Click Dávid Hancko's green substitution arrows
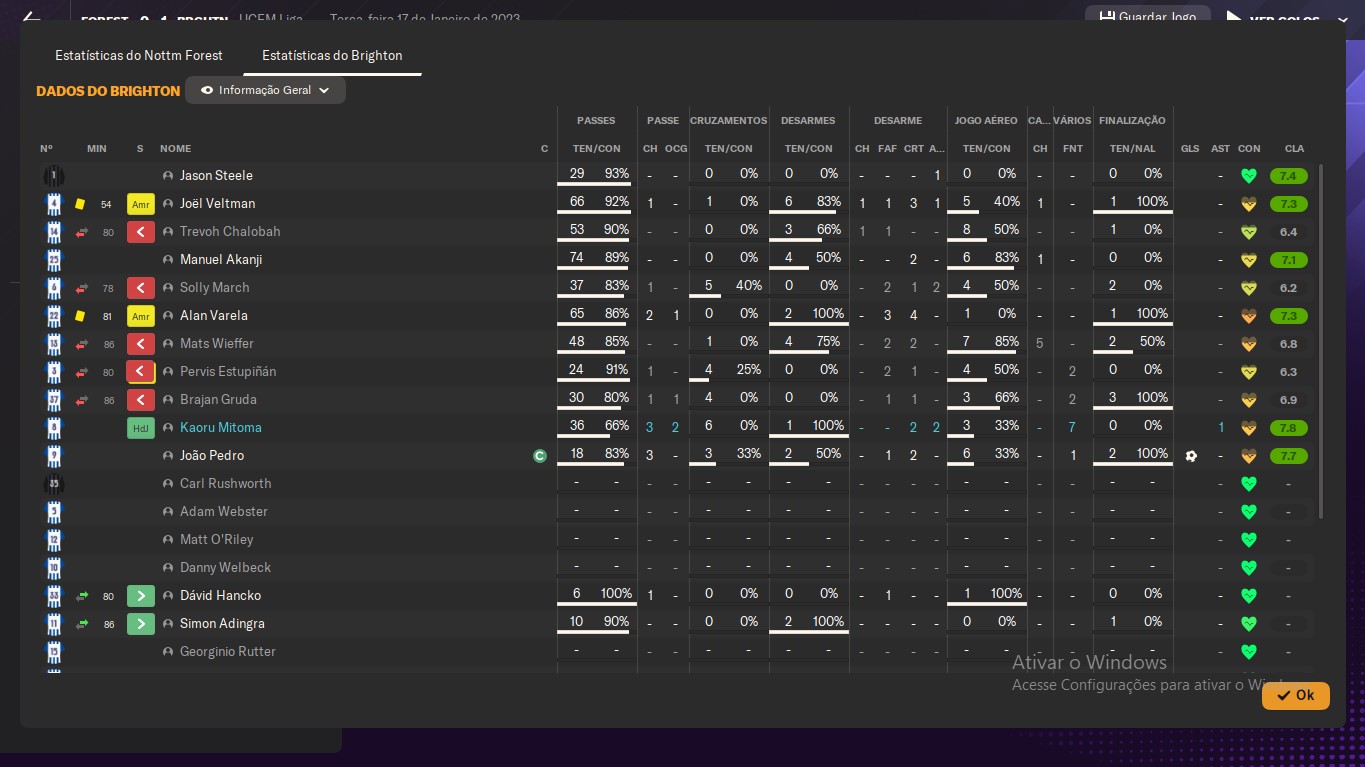This screenshot has height=767, width=1365. coord(82,596)
